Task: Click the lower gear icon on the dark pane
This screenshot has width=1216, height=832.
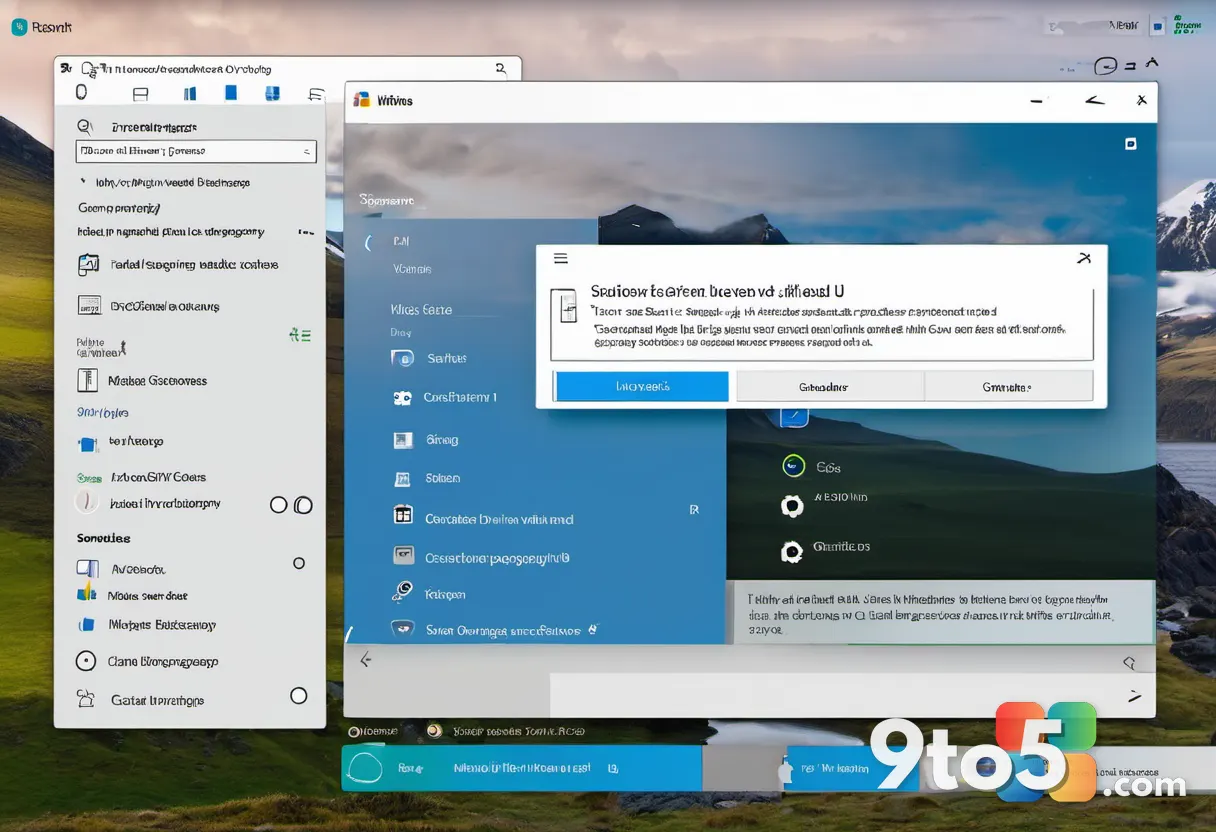Action: pos(792,551)
